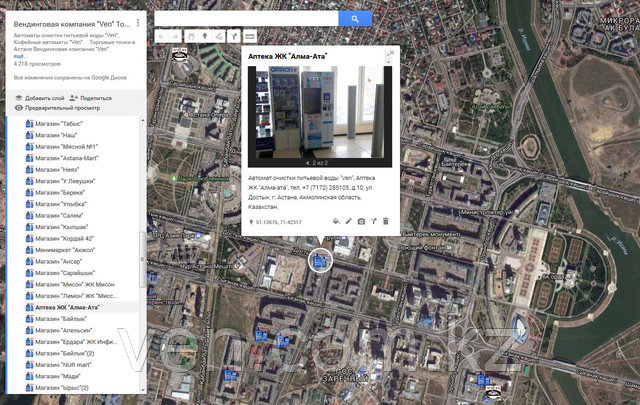Select Магазин "Апельсин" in the list
640x405 pixels.
[59, 330]
